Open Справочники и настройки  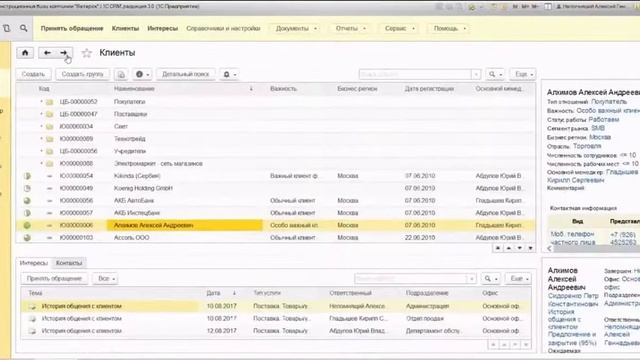click(223, 28)
